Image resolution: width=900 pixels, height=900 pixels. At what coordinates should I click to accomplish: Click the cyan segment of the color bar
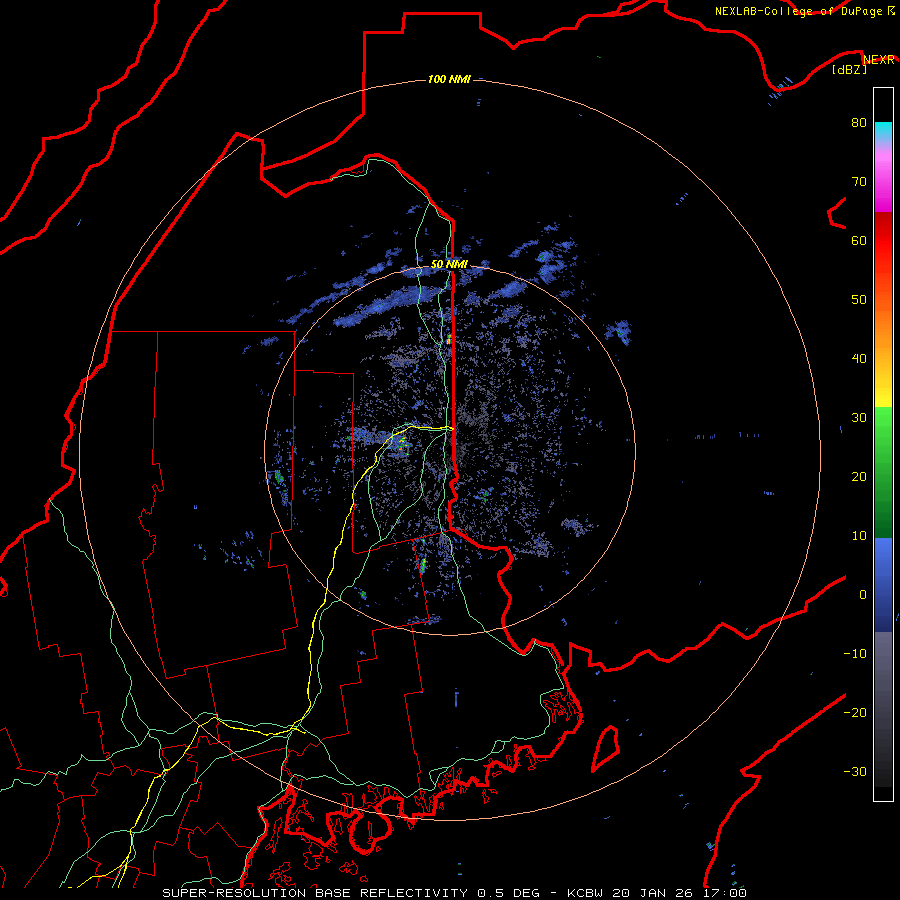tap(883, 132)
